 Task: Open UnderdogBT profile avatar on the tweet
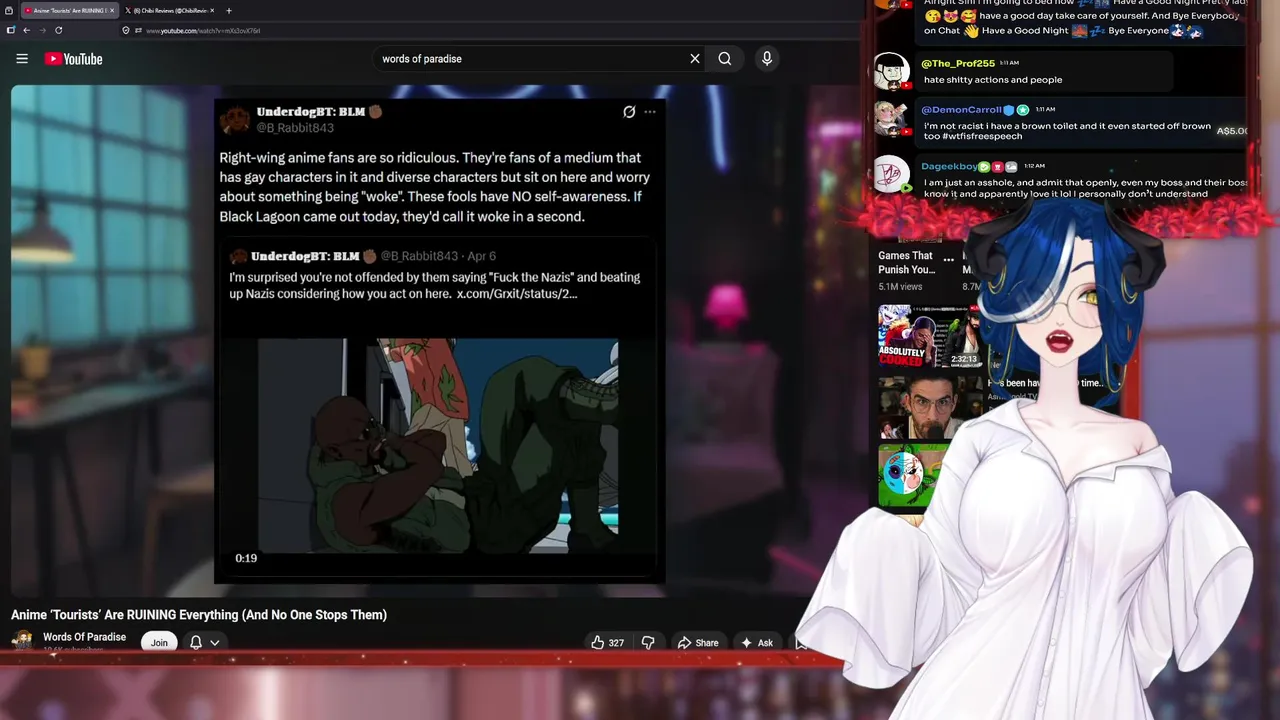click(235, 121)
